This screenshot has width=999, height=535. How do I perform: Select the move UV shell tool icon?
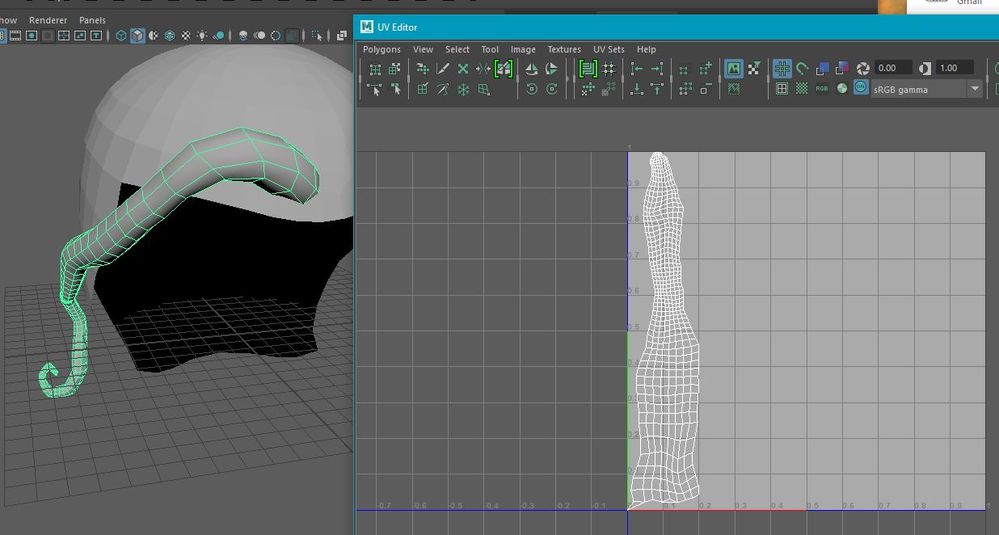pos(394,69)
